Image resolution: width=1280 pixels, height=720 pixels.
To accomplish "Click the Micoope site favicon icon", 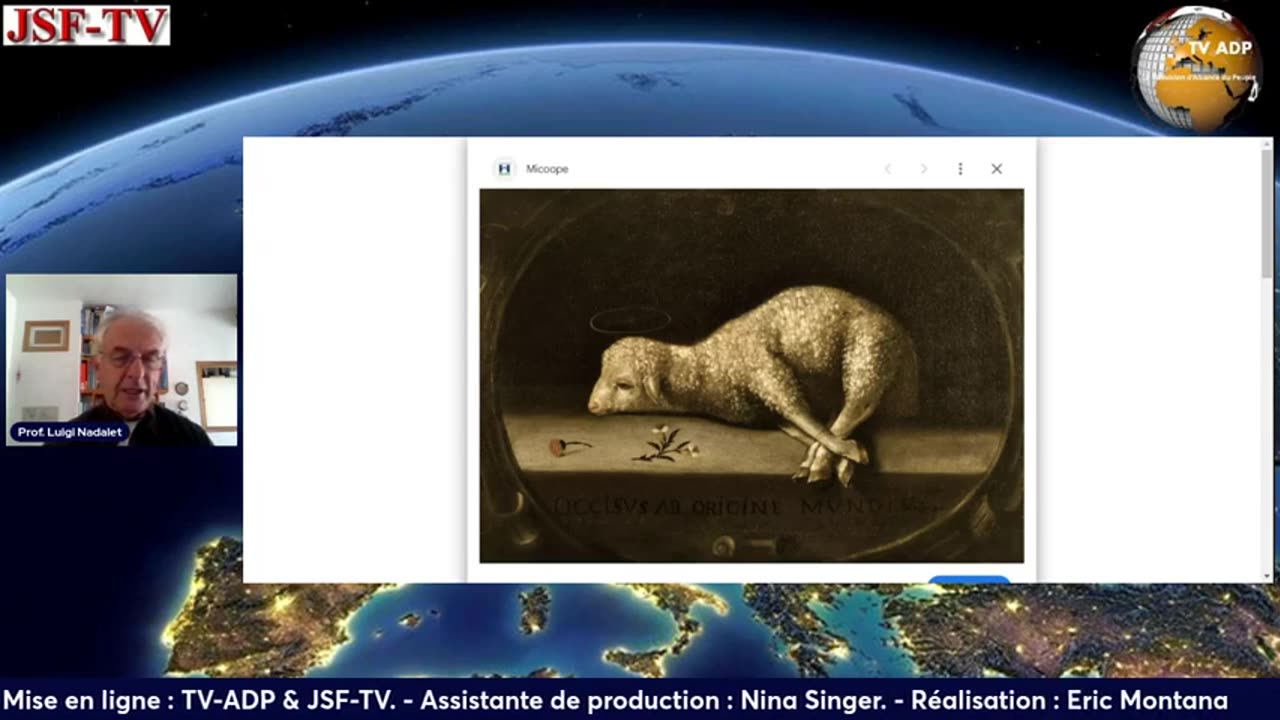I will [x=504, y=169].
